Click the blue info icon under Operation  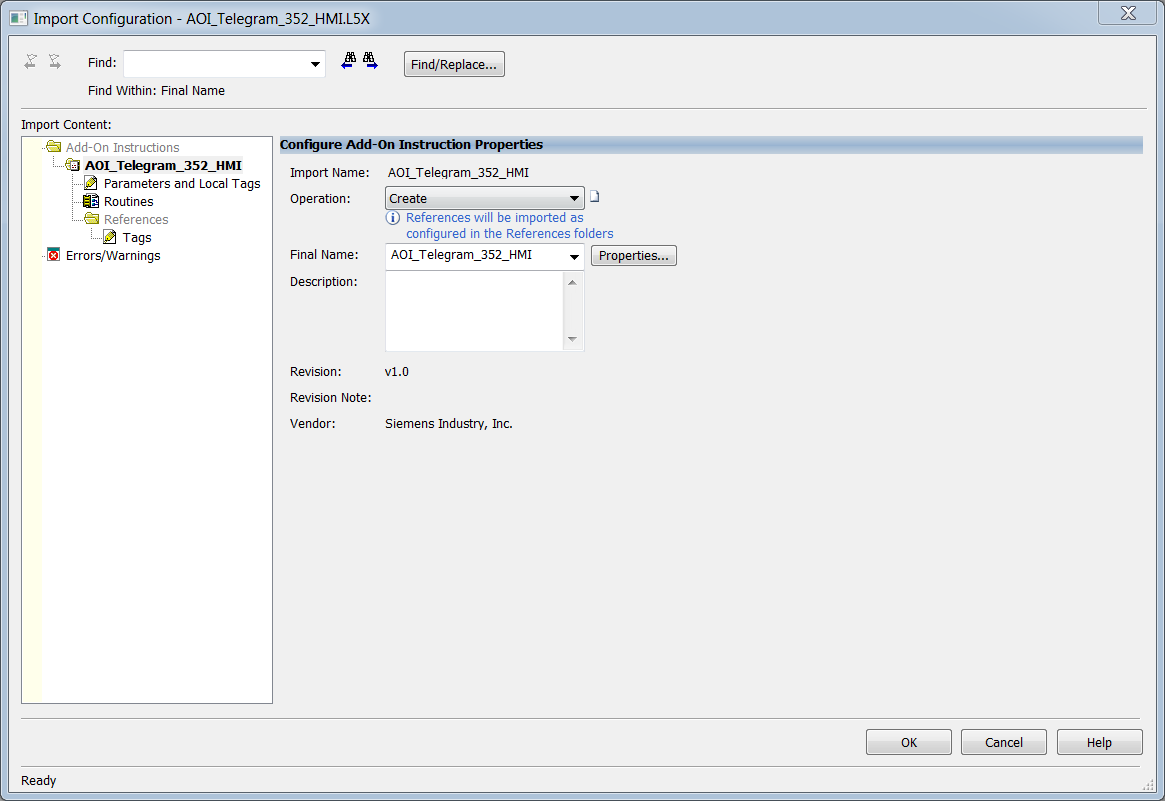point(393,218)
